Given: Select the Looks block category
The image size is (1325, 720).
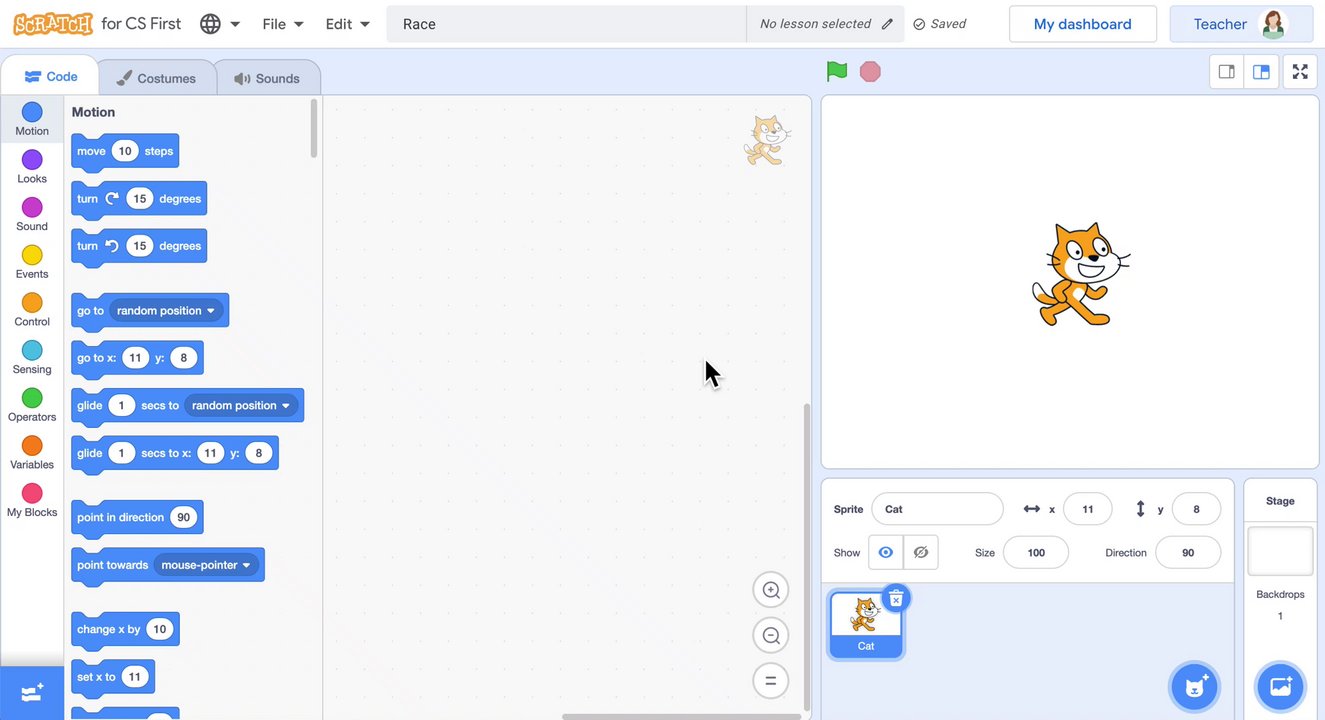Looking at the screenshot, I should point(32,167).
